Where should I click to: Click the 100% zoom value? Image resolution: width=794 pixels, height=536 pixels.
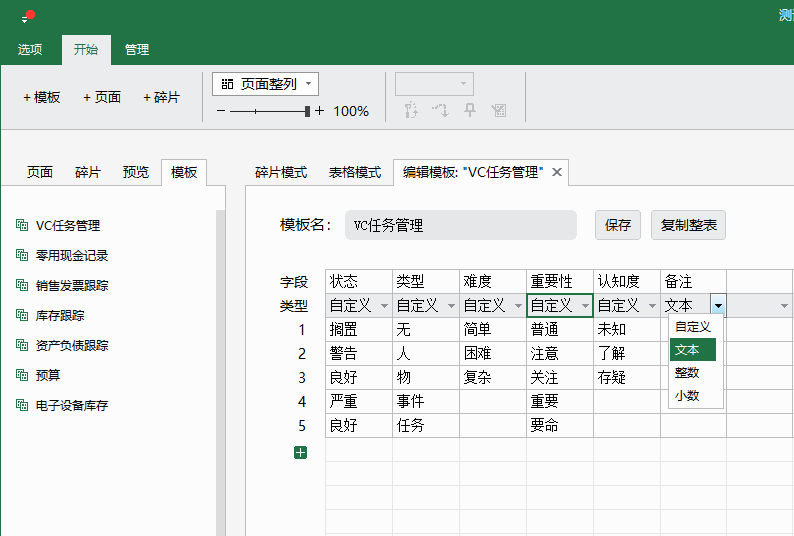point(351,111)
